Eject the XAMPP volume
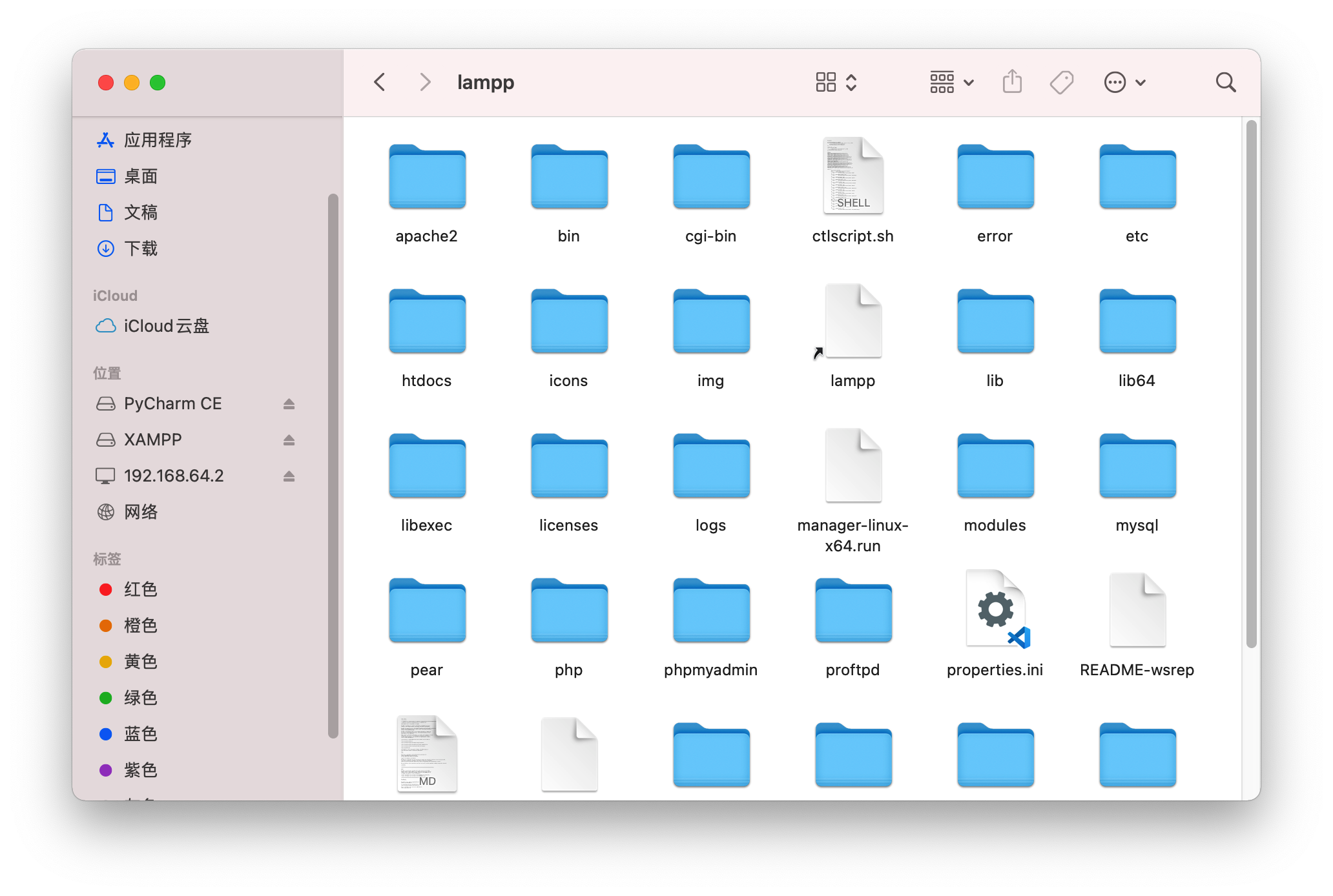Viewport: 1333px width, 896px height. coord(289,440)
